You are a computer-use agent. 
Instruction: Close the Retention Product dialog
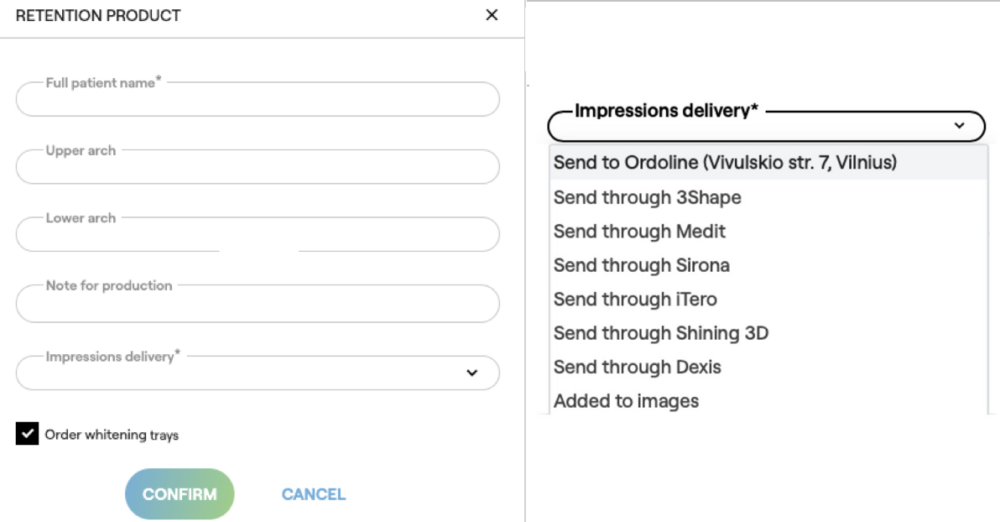pos(491,16)
